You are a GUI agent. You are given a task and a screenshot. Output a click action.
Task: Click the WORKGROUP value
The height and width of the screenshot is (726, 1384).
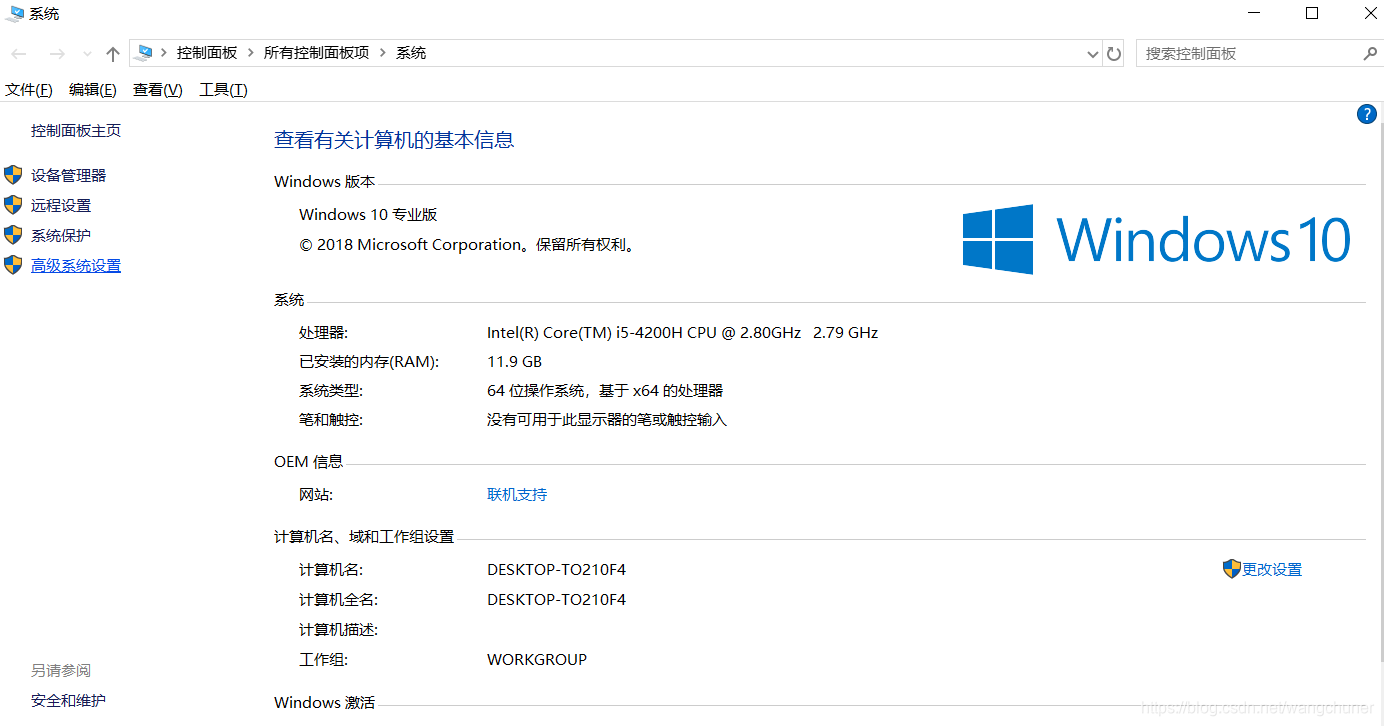tap(537, 660)
